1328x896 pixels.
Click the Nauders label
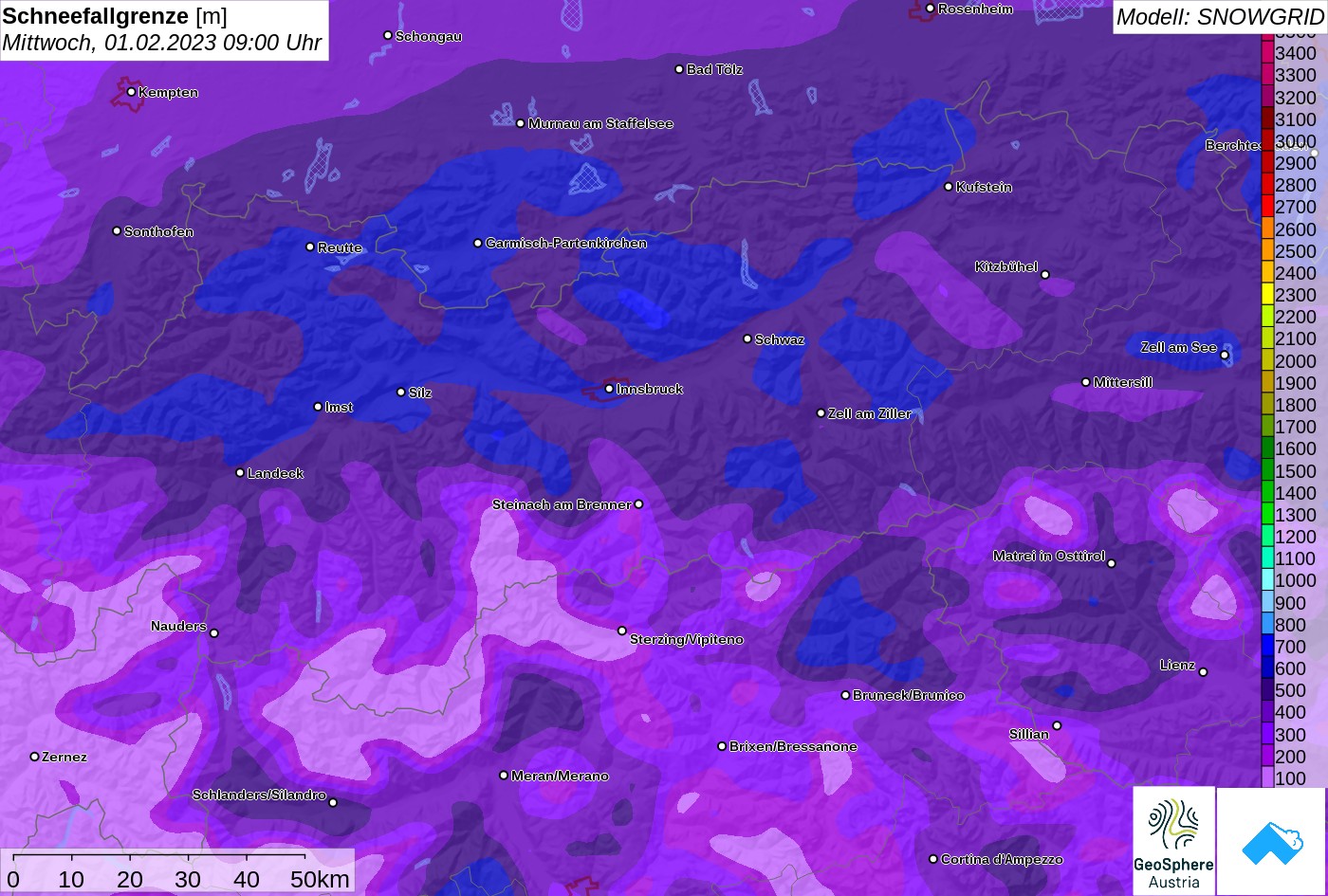tap(178, 626)
